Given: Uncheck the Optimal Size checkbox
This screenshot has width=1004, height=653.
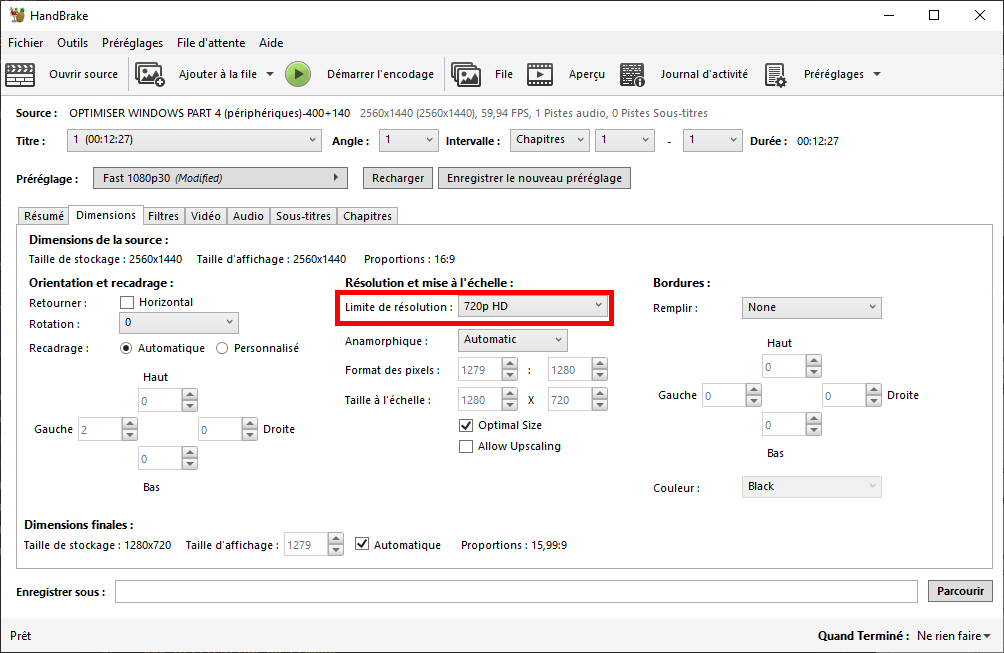Looking at the screenshot, I should point(466,425).
